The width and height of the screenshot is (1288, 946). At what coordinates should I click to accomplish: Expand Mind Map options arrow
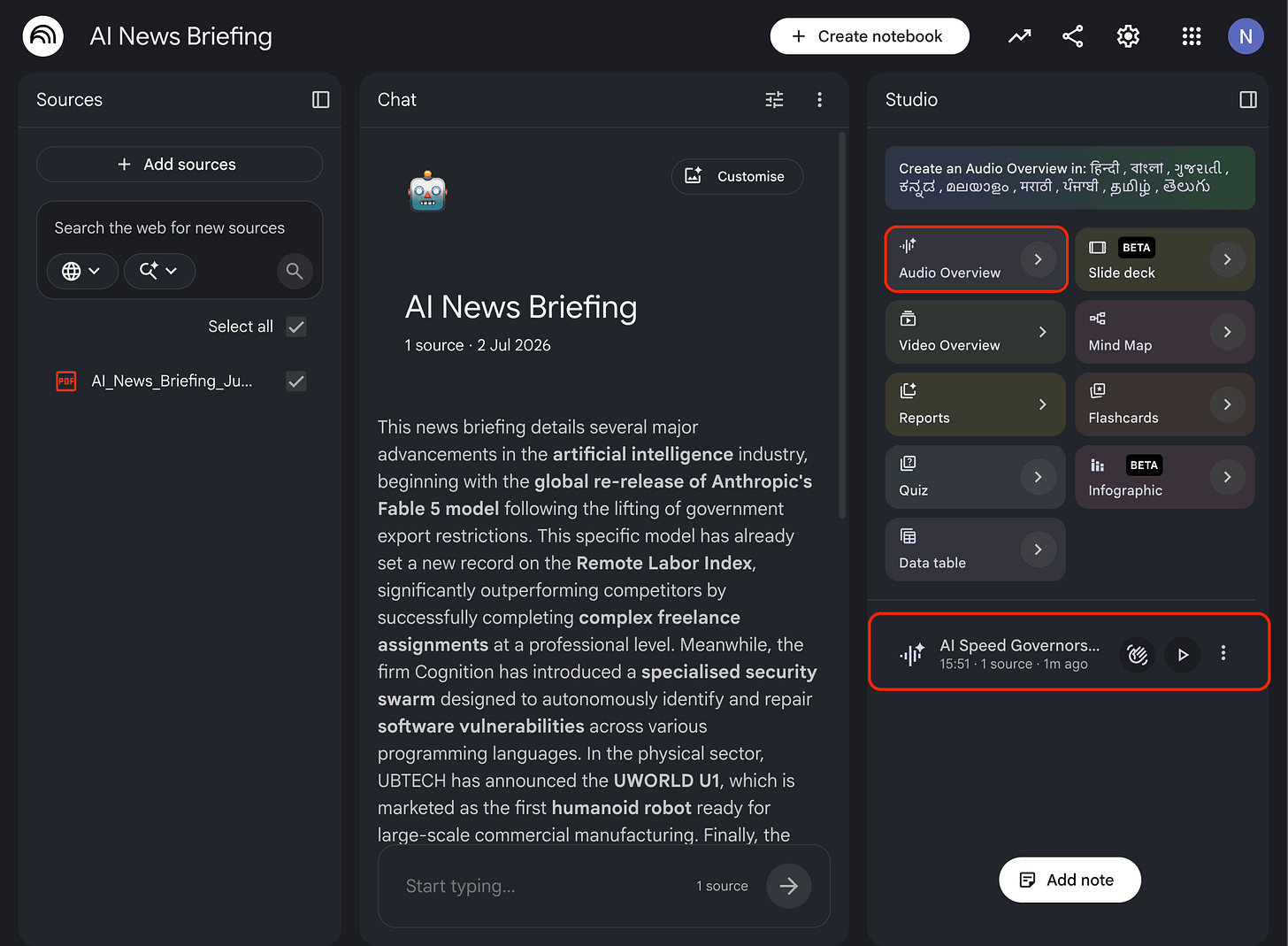1227,332
